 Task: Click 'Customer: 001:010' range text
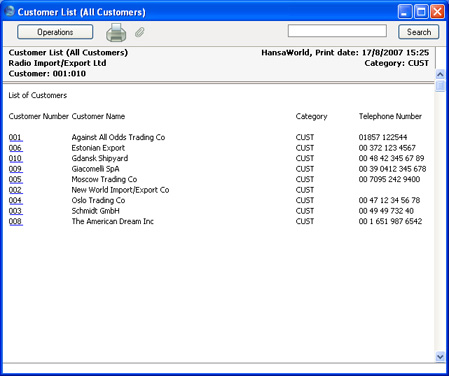[x=47, y=74]
